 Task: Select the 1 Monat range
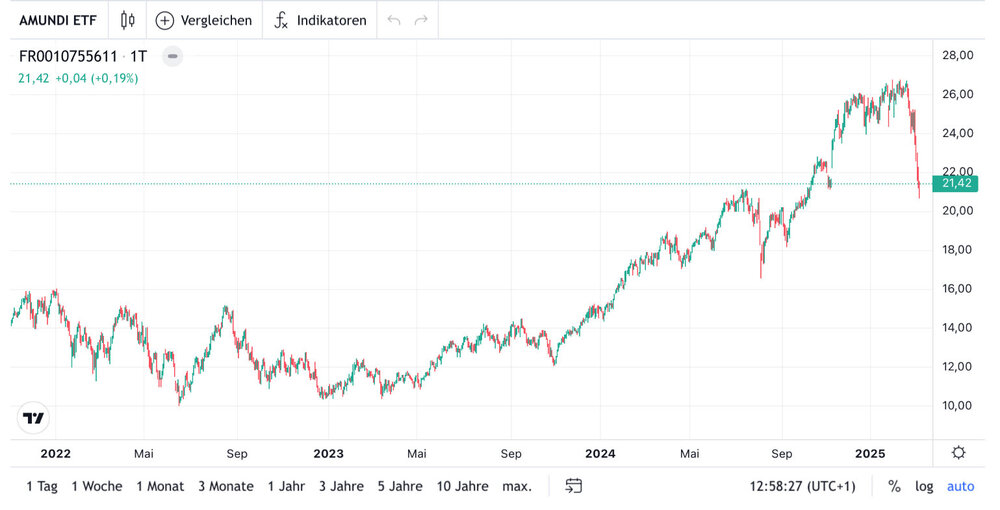[160, 486]
